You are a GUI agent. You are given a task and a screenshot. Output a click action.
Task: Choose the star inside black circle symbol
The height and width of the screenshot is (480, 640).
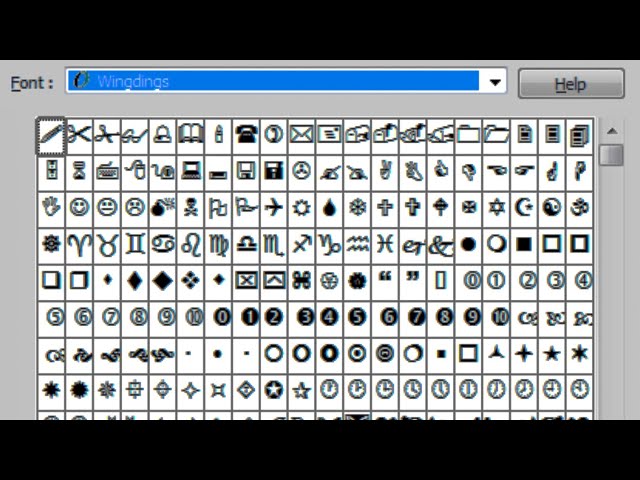[273, 390]
